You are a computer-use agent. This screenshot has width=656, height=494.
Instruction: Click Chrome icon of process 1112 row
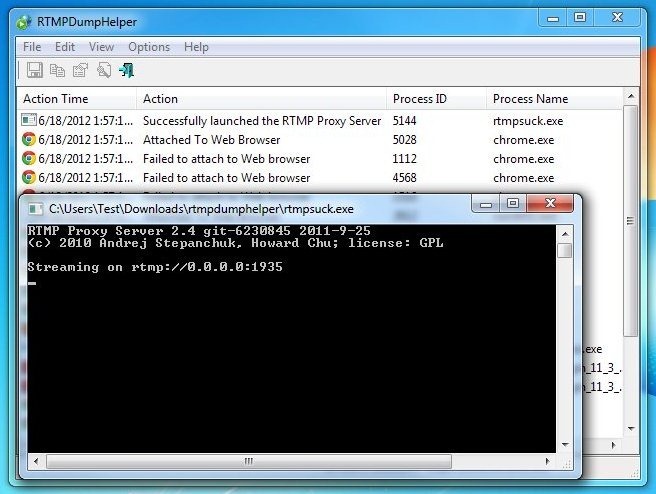click(28, 159)
